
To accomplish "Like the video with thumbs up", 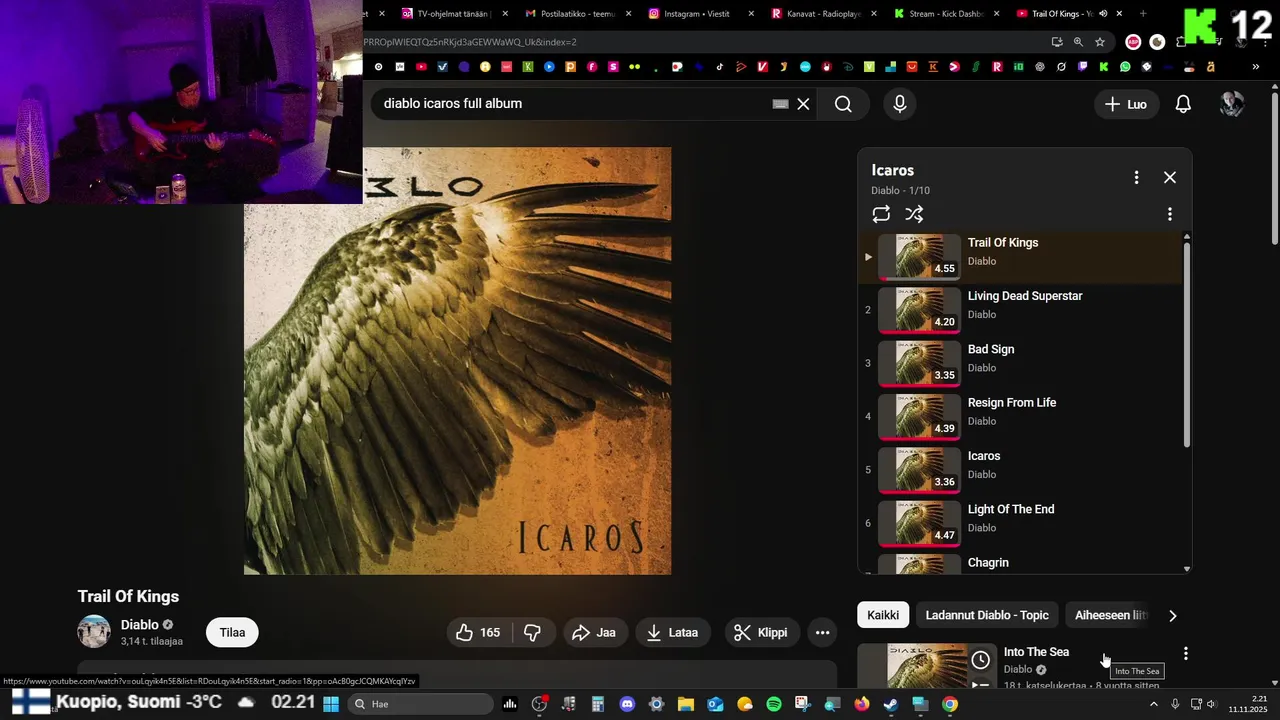I will [478, 632].
